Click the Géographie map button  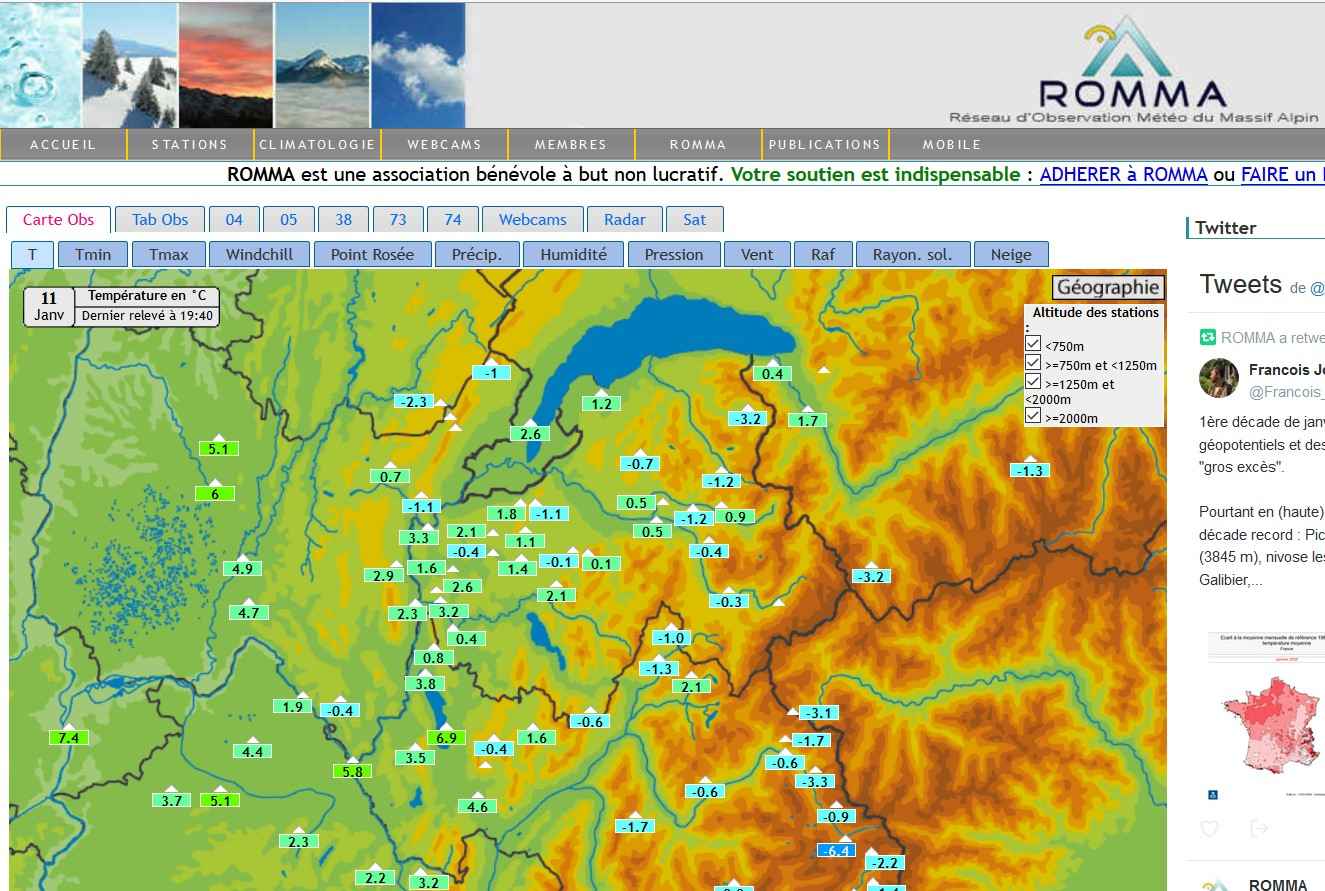(1108, 287)
